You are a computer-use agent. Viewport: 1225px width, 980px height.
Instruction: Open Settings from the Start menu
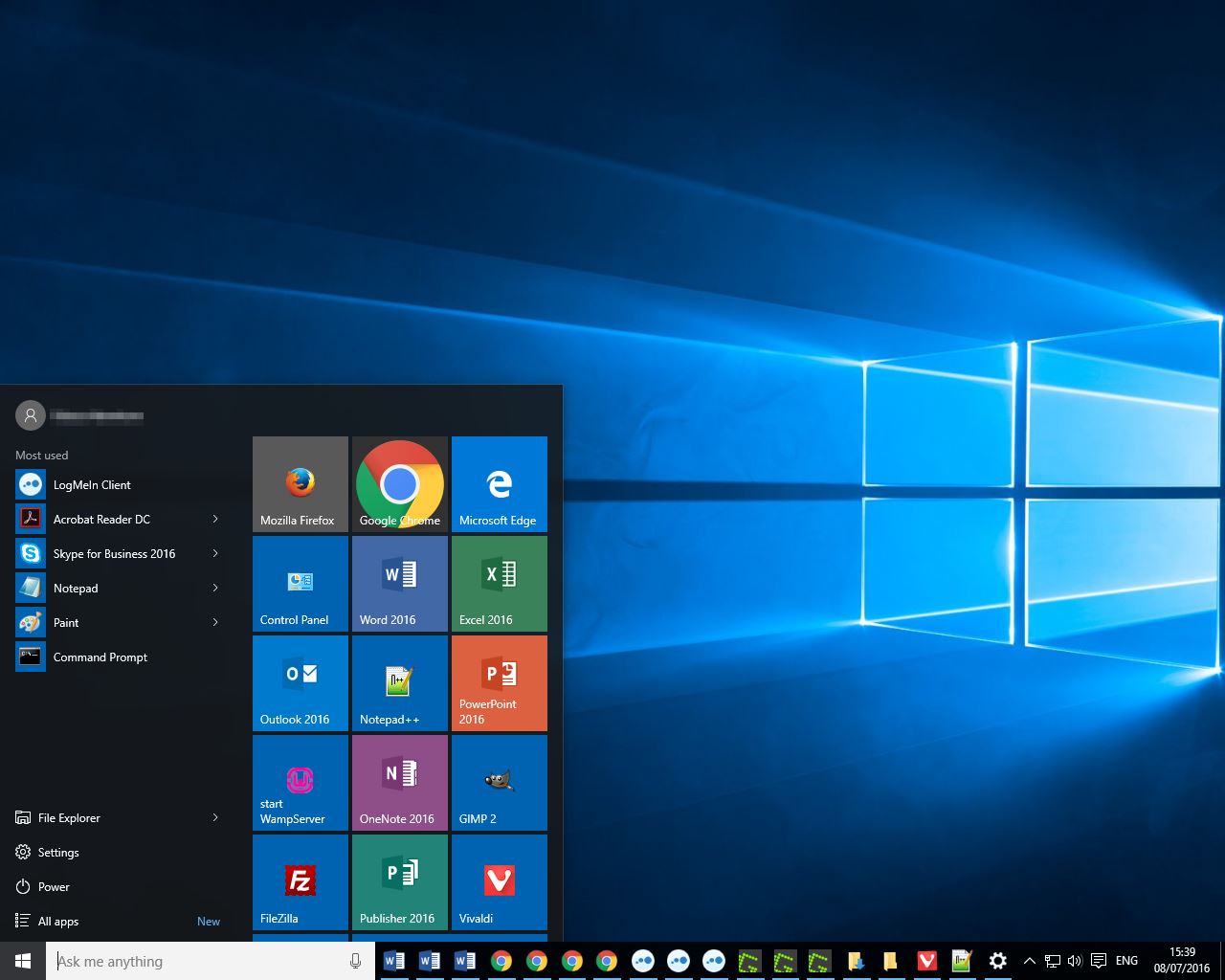click(119, 852)
